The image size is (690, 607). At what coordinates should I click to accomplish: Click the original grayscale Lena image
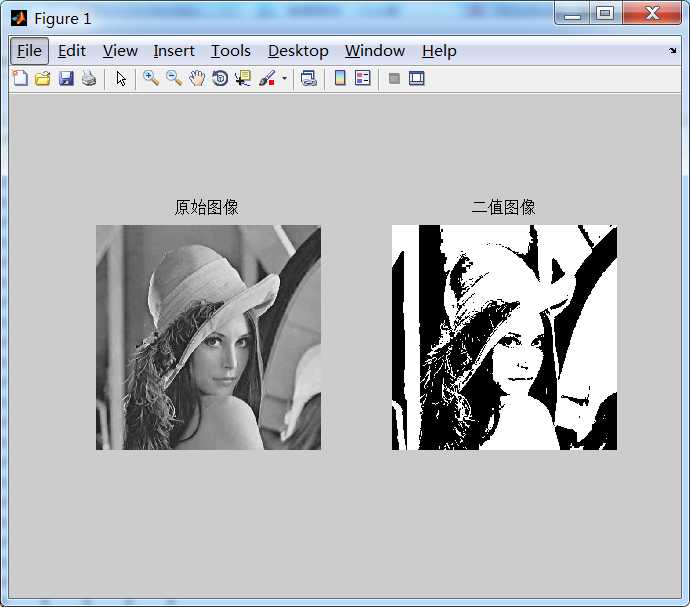click(208, 338)
